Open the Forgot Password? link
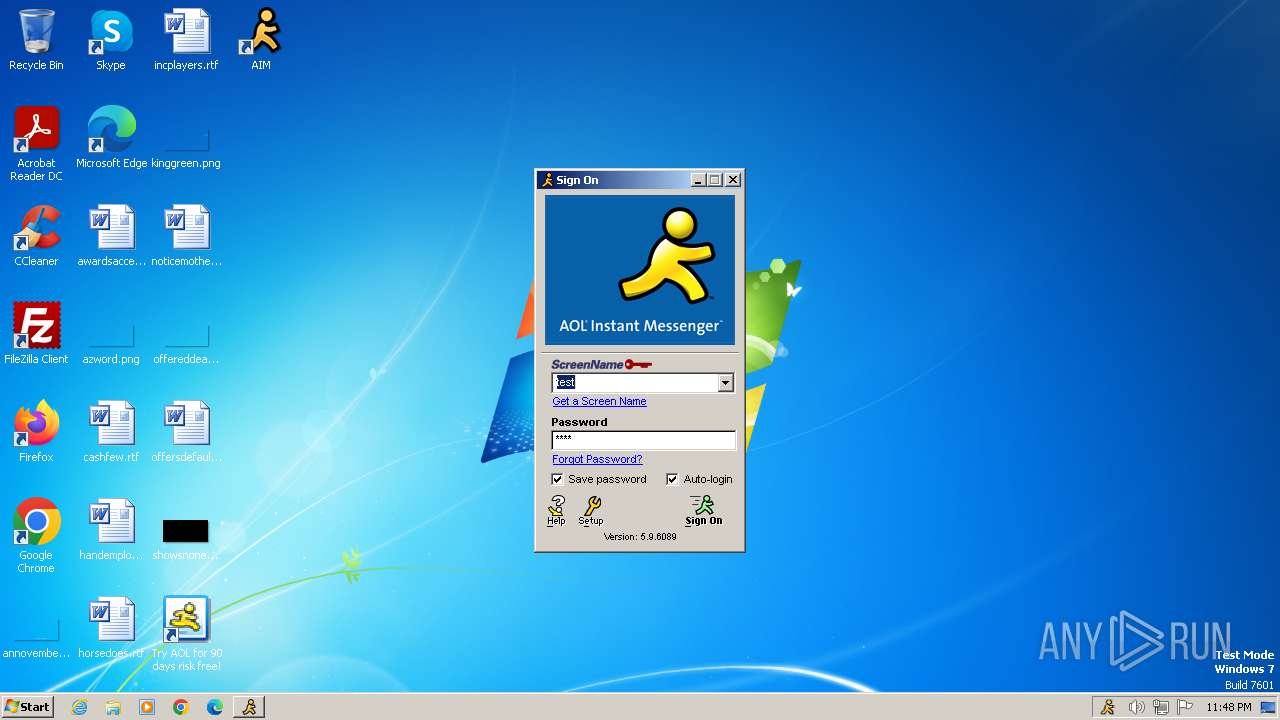This screenshot has height=720, width=1280. coord(597,459)
